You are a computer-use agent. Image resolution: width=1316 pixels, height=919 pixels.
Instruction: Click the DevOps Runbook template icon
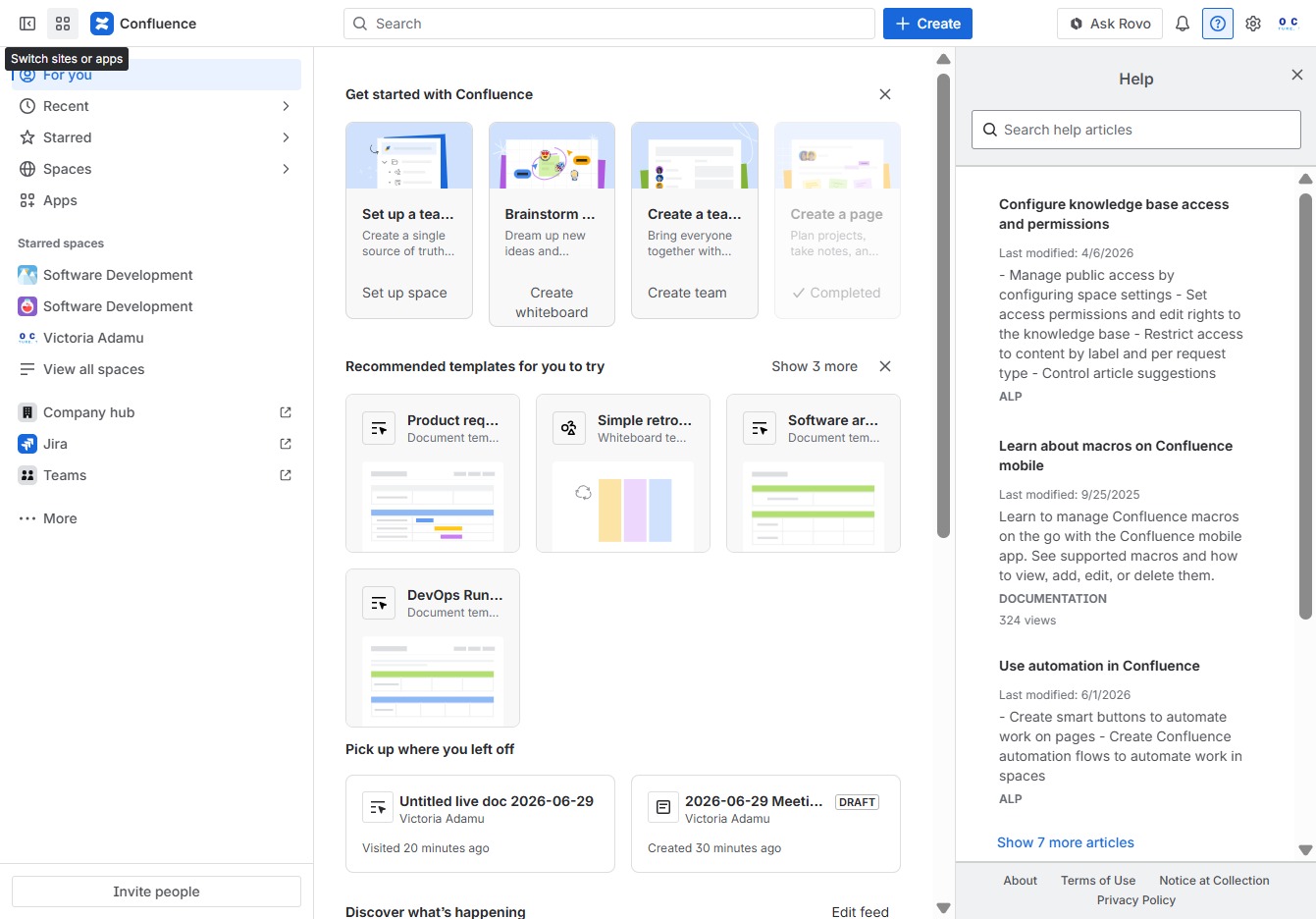tap(379, 603)
